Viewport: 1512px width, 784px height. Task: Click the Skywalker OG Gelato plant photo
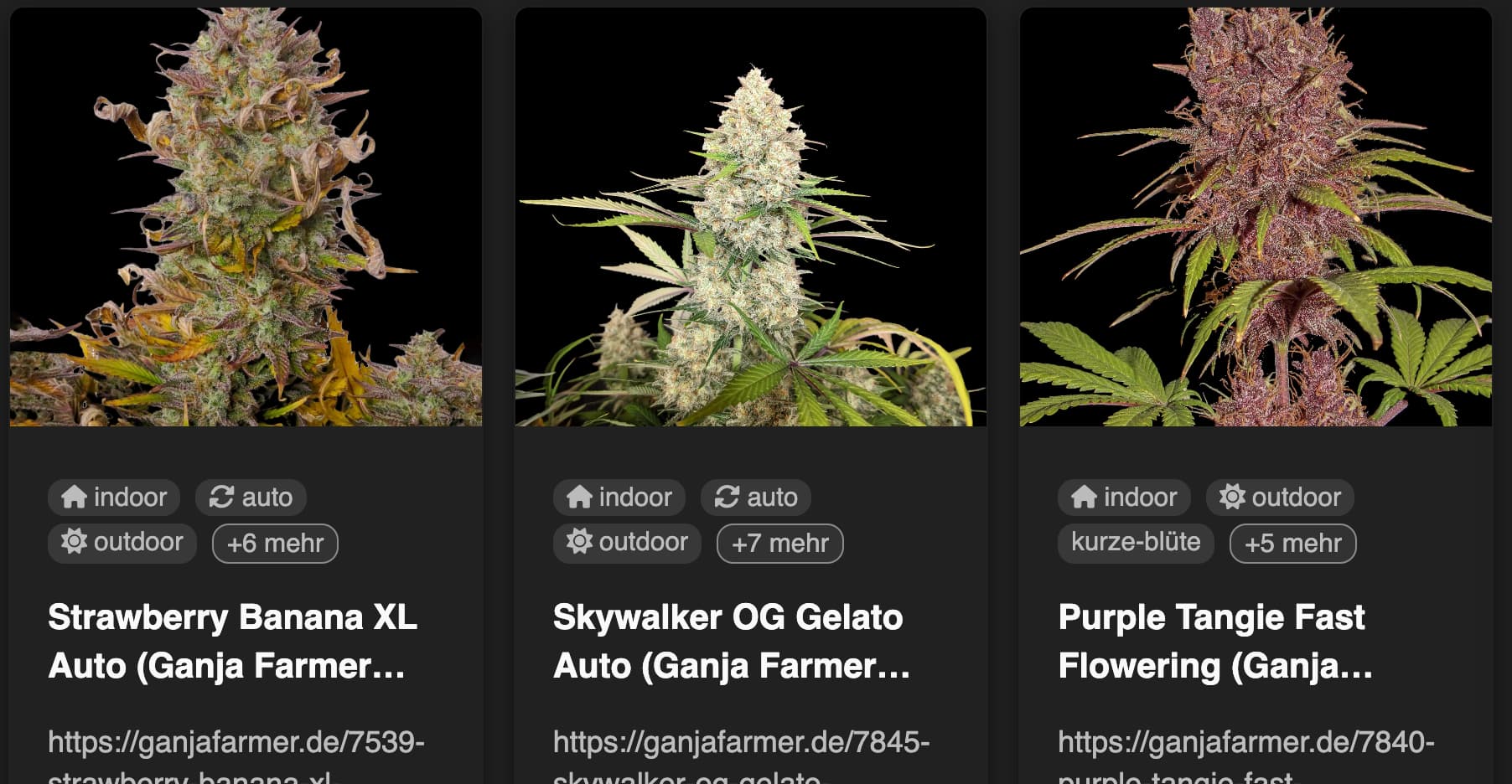point(750,217)
